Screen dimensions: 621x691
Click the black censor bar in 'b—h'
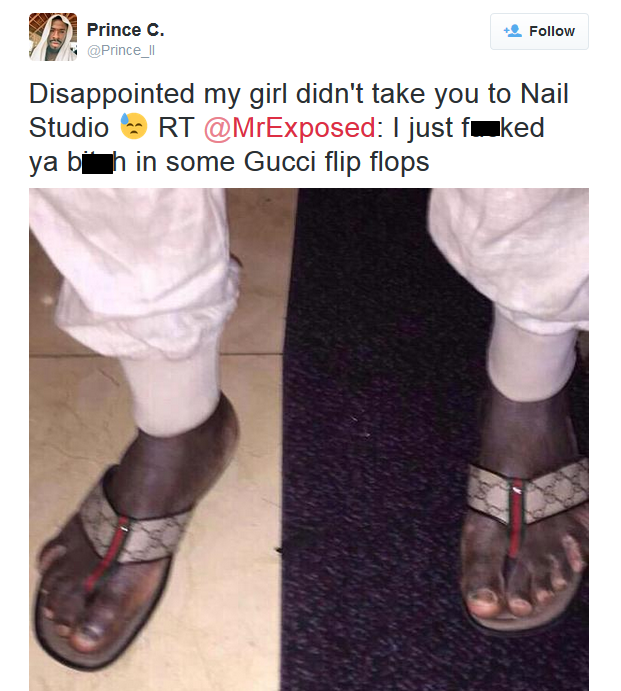pyautogui.click(x=97, y=163)
